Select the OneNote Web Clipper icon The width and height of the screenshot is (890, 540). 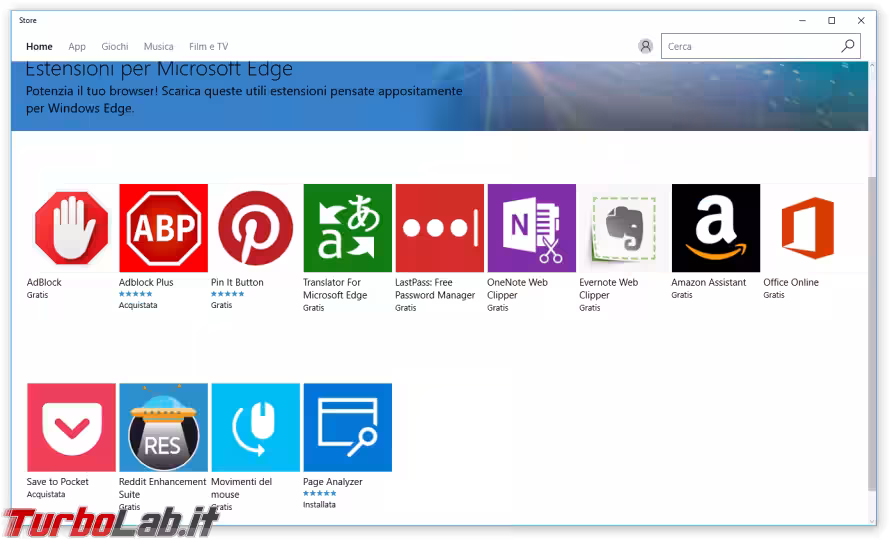click(x=531, y=228)
